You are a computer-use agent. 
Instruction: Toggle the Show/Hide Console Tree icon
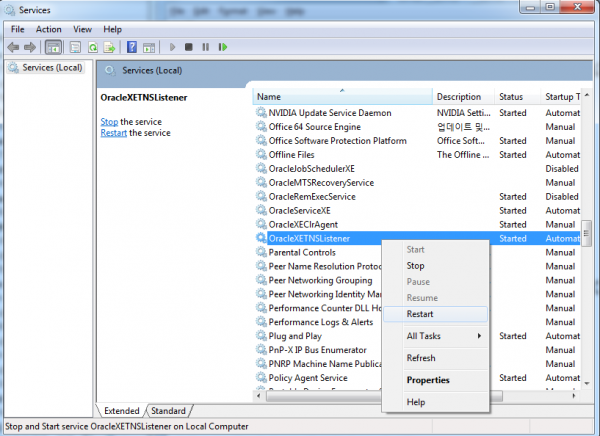(x=53, y=46)
